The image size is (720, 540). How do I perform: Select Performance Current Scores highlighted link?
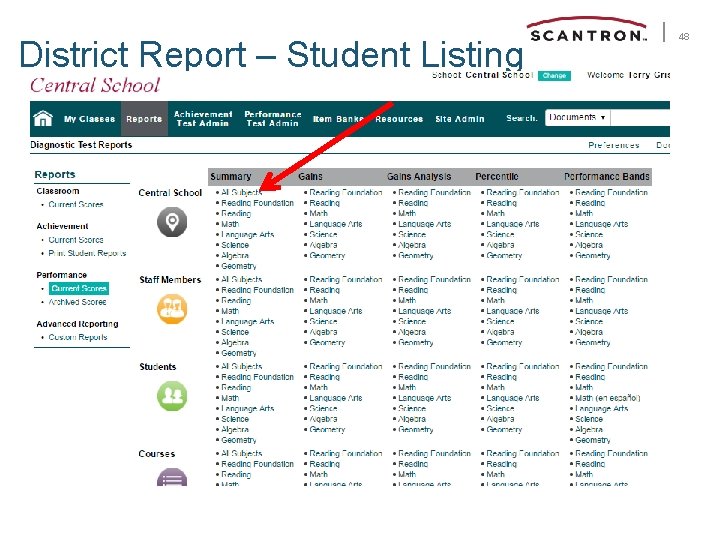point(79,288)
